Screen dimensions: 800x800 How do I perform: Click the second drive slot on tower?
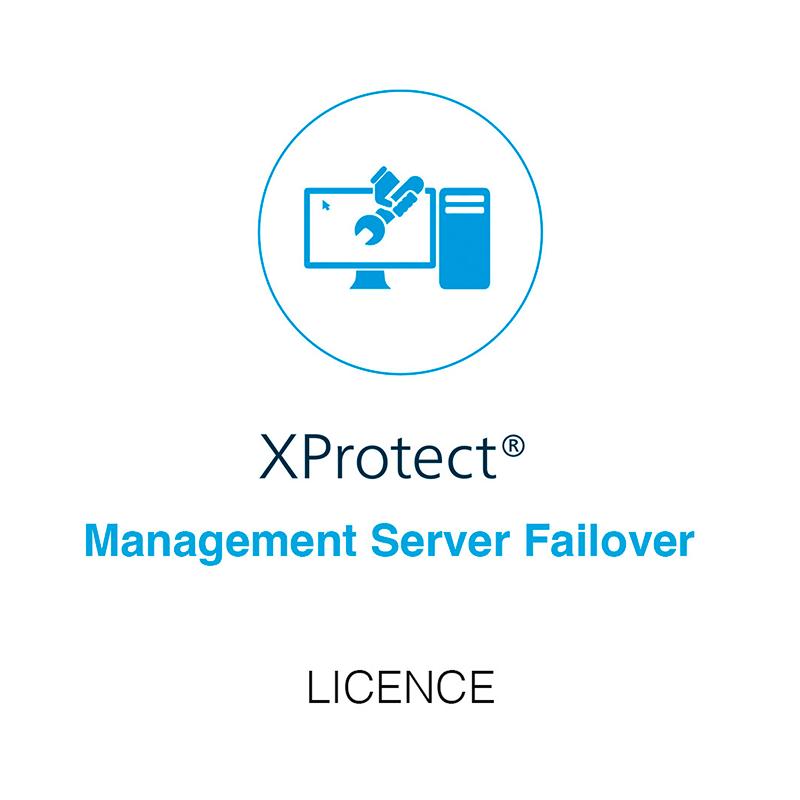(x=464, y=210)
